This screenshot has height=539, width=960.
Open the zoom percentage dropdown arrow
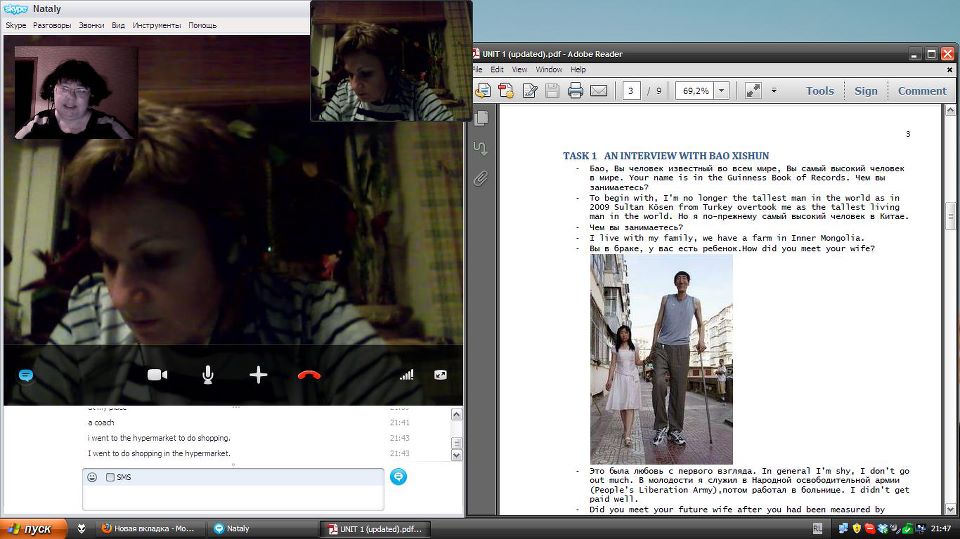(721, 91)
